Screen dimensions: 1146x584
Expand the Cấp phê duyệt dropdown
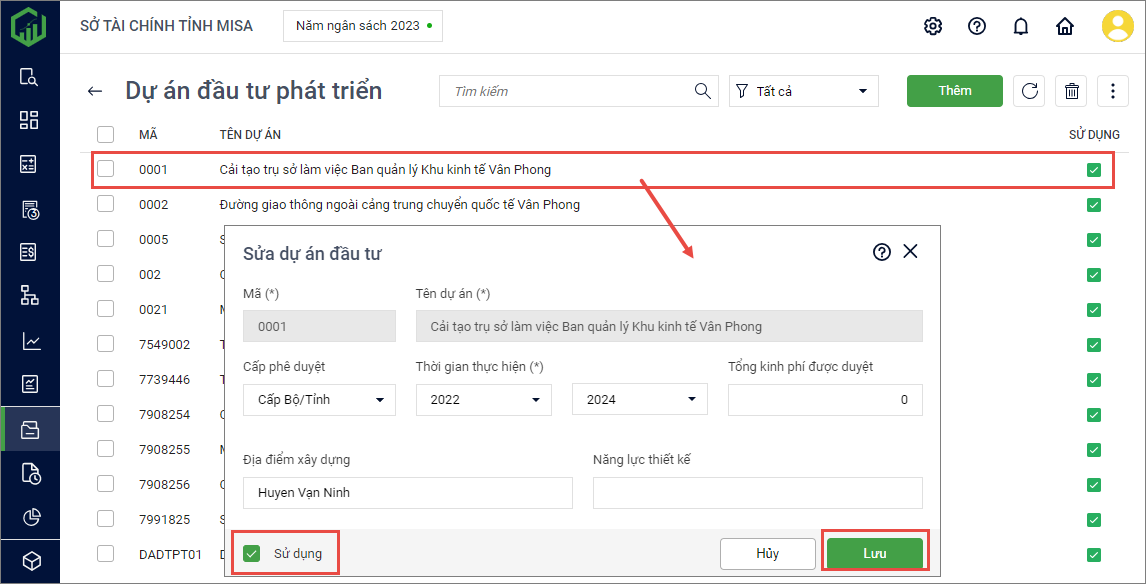click(x=319, y=400)
